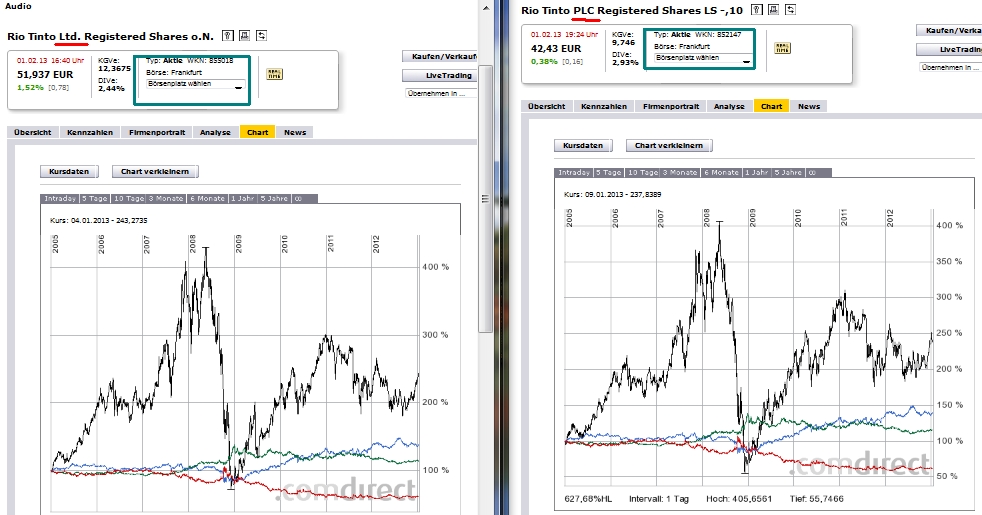Set PLC chart range to 3 Monate
Screen dimensions: 982x515
point(680,172)
